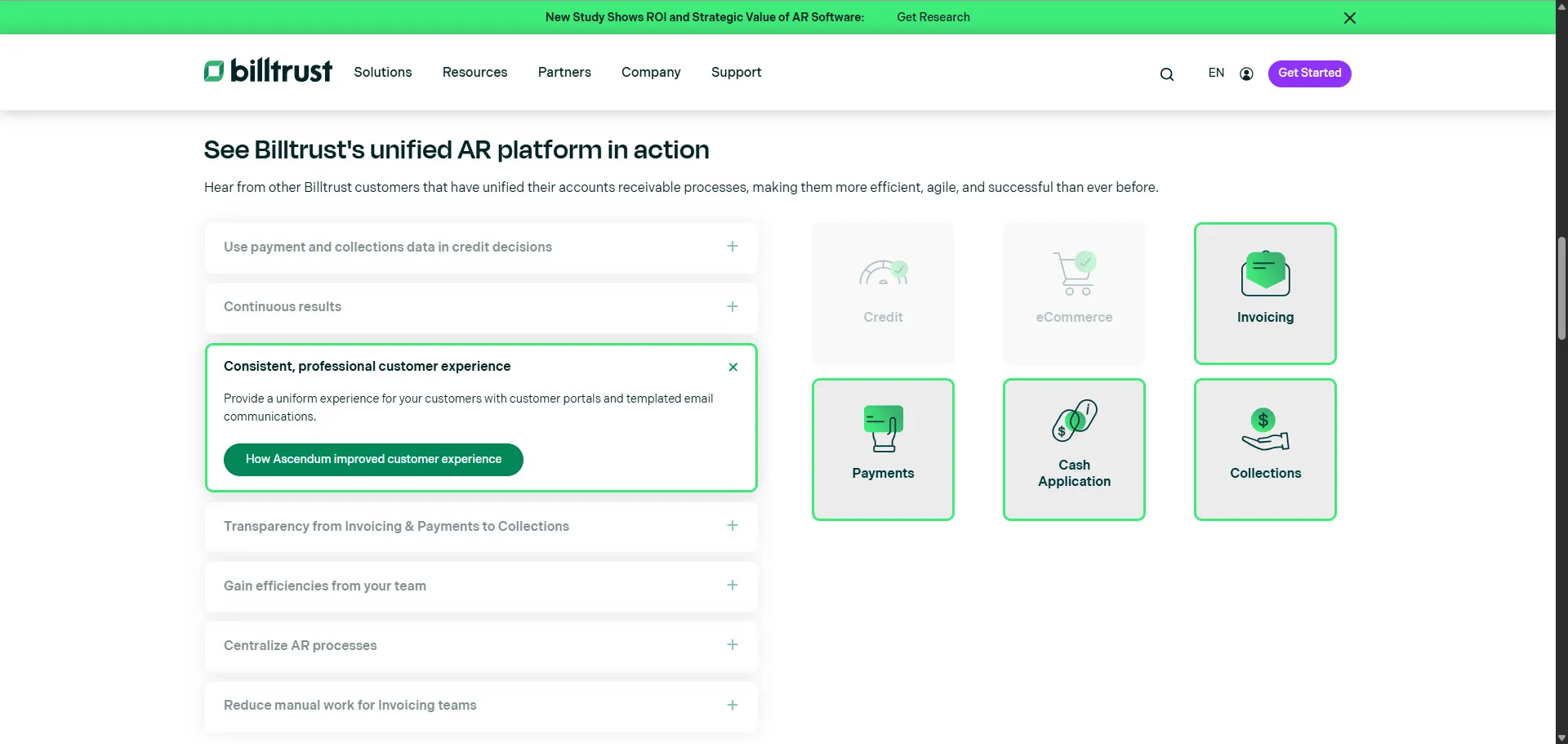
Task: Click the Get Research link
Action: [x=933, y=17]
